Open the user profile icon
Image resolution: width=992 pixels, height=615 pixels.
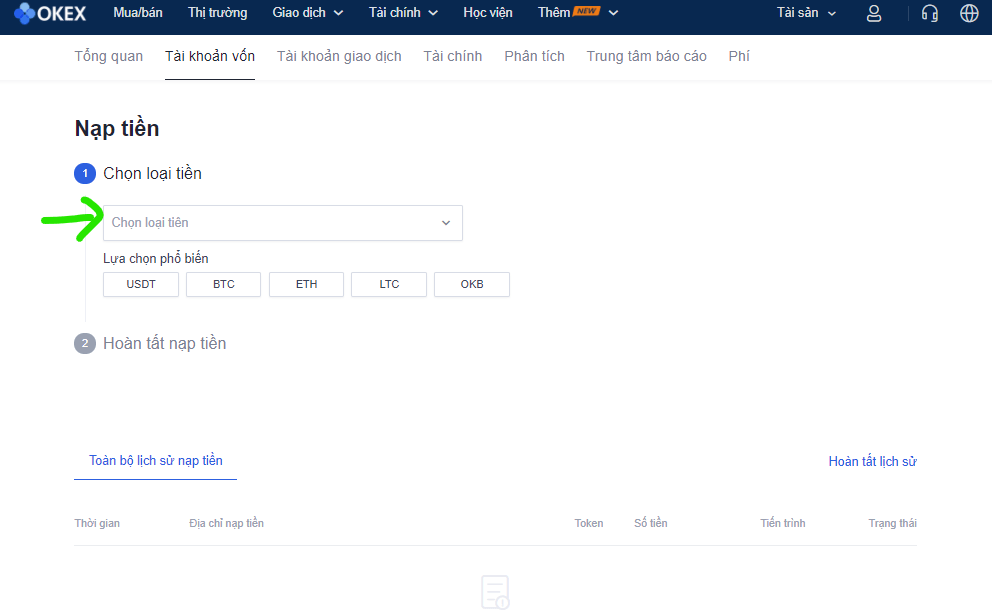pos(874,13)
